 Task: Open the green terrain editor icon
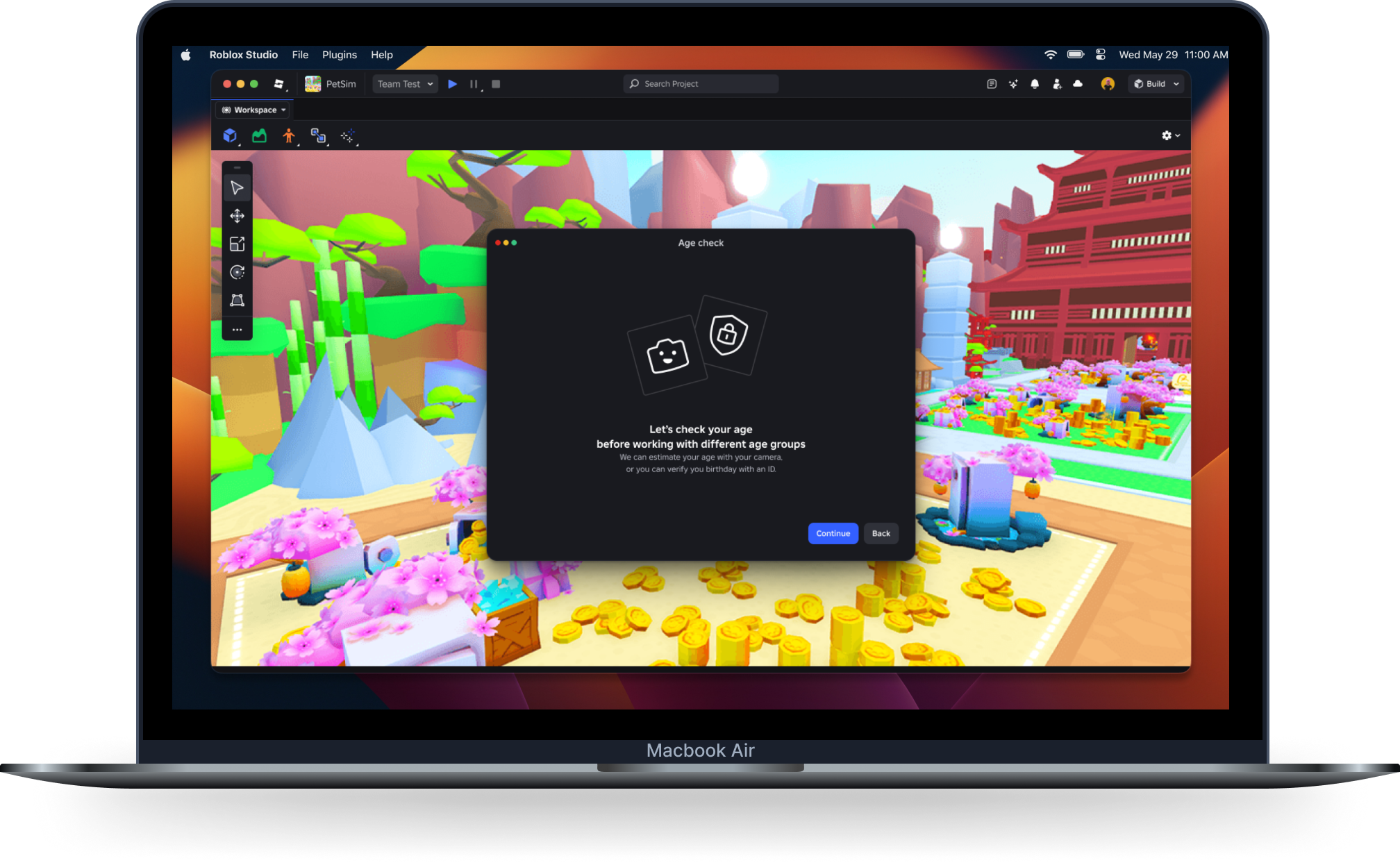(x=259, y=136)
